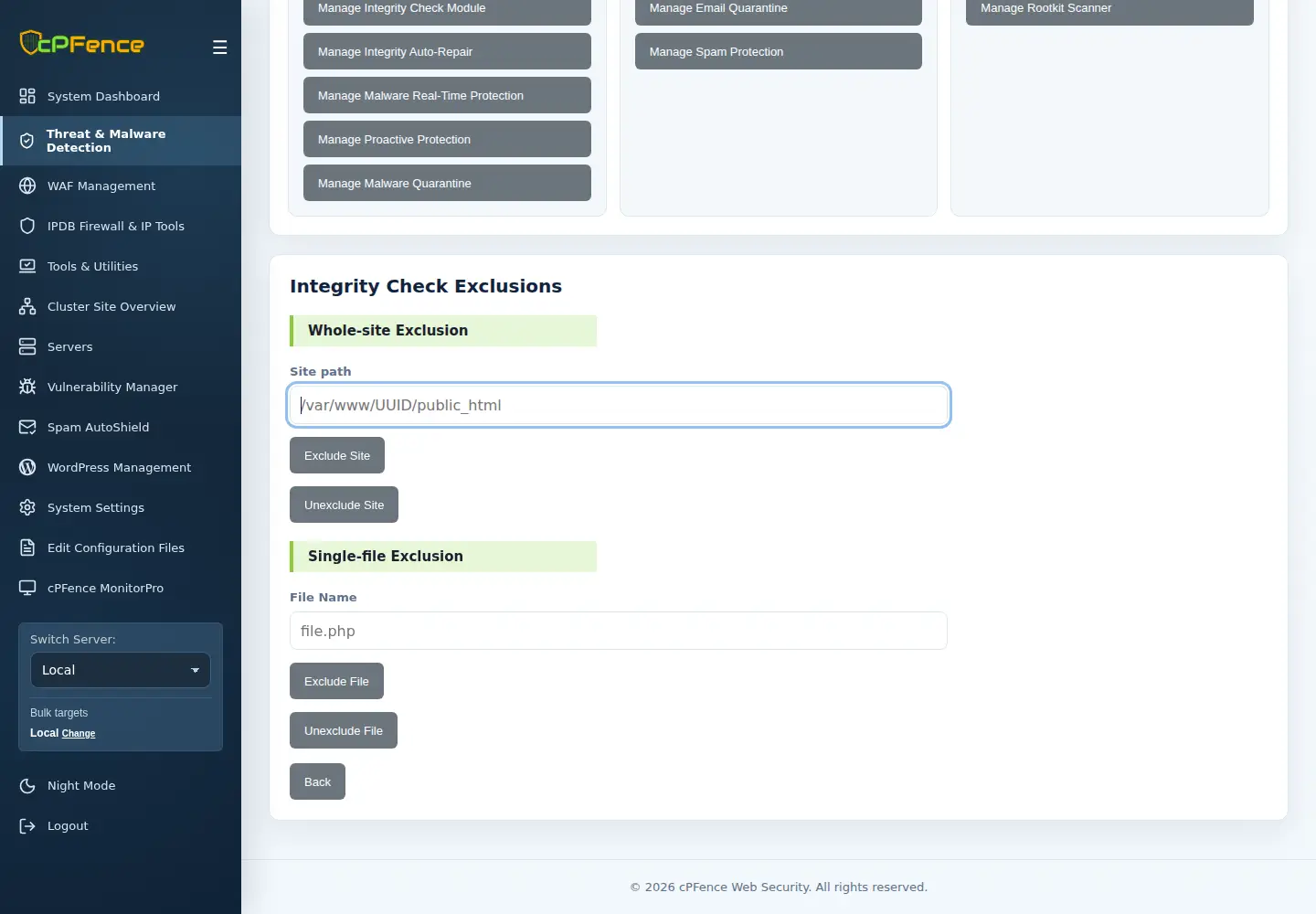Click the Bulk targets label
This screenshot has width=1316, height=914.
click(59, 713)
